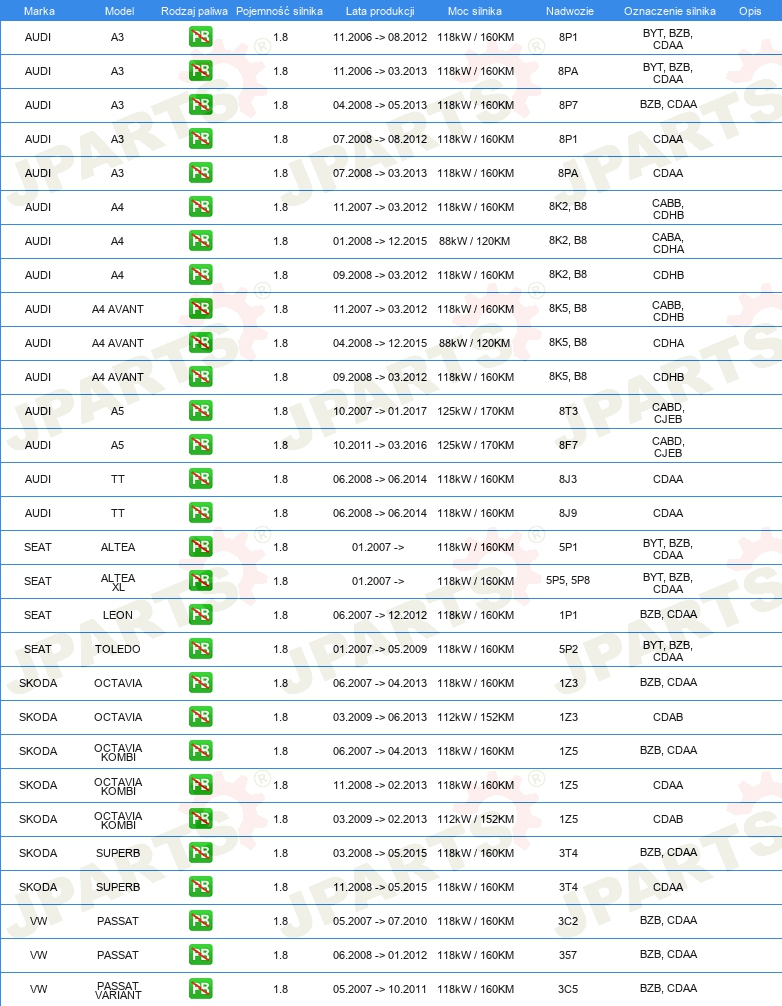This screenshot has height=1006, width=782.
Task: Click the Marka column header
Action: pos(39,11)
